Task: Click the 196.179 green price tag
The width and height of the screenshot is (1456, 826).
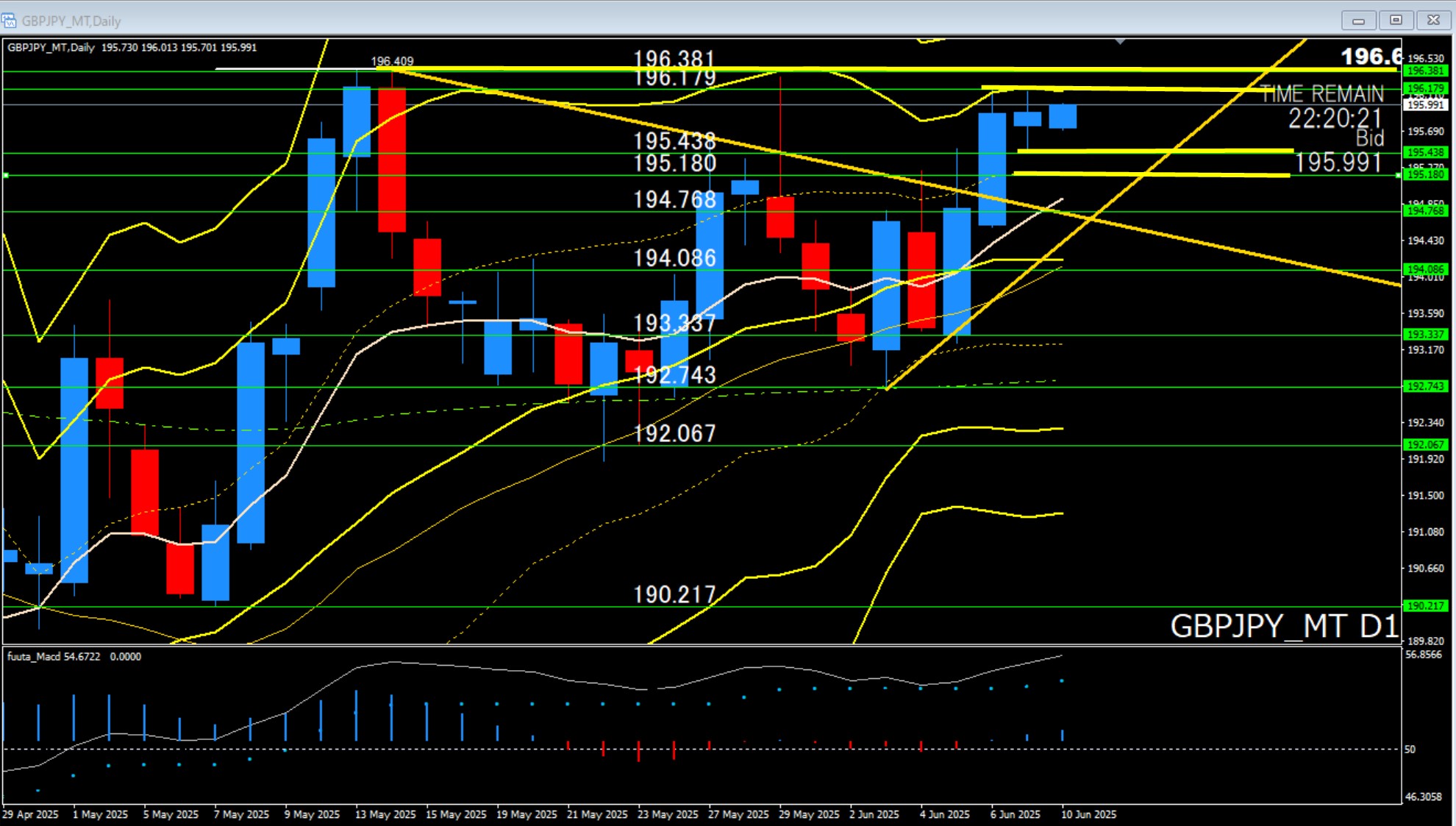Action: (1426, 89)
